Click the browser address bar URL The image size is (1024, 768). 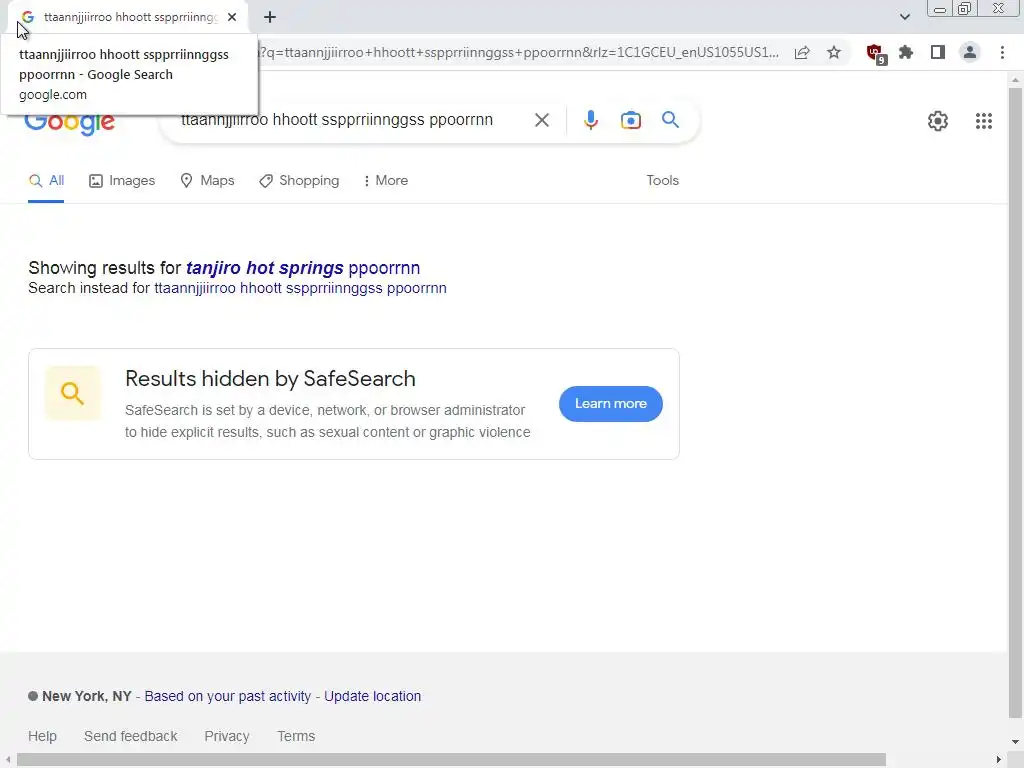pyautogui.click(x=519, y=52)
